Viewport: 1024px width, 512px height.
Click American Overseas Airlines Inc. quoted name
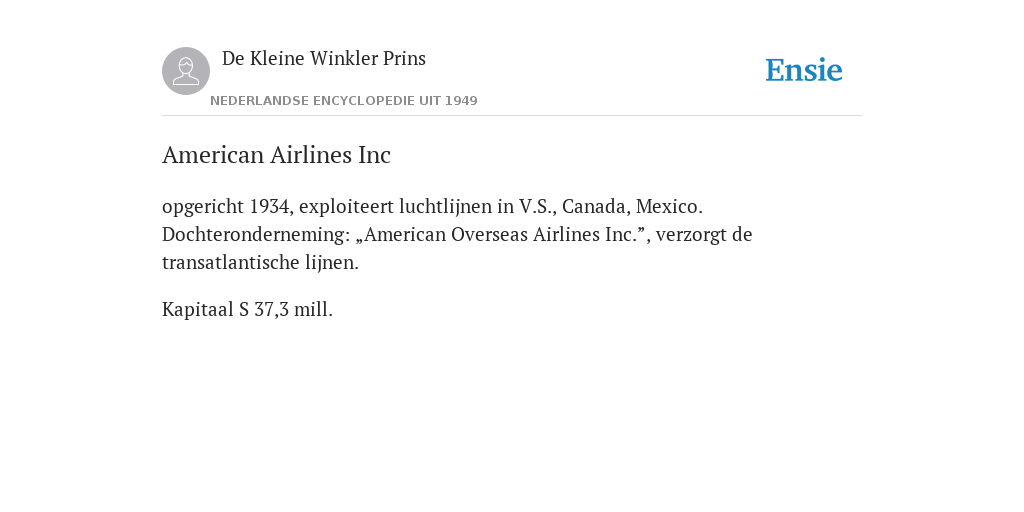tap(501, 234)
